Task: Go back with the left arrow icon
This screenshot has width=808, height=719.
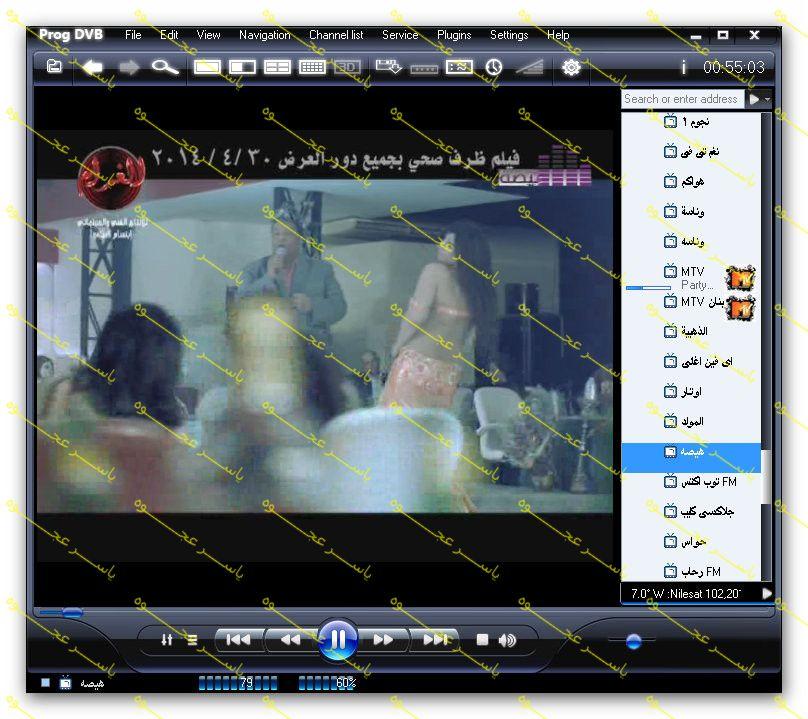Action: click(x=93, y=67)
